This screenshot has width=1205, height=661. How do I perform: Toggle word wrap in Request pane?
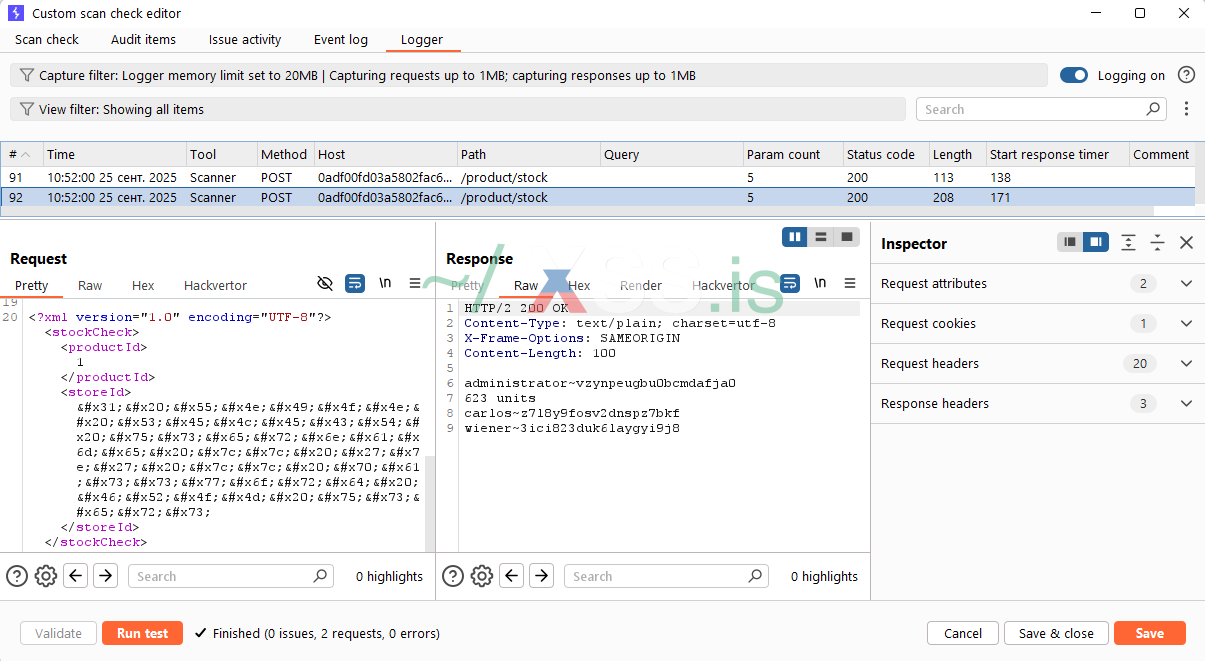tap(354, 283)
